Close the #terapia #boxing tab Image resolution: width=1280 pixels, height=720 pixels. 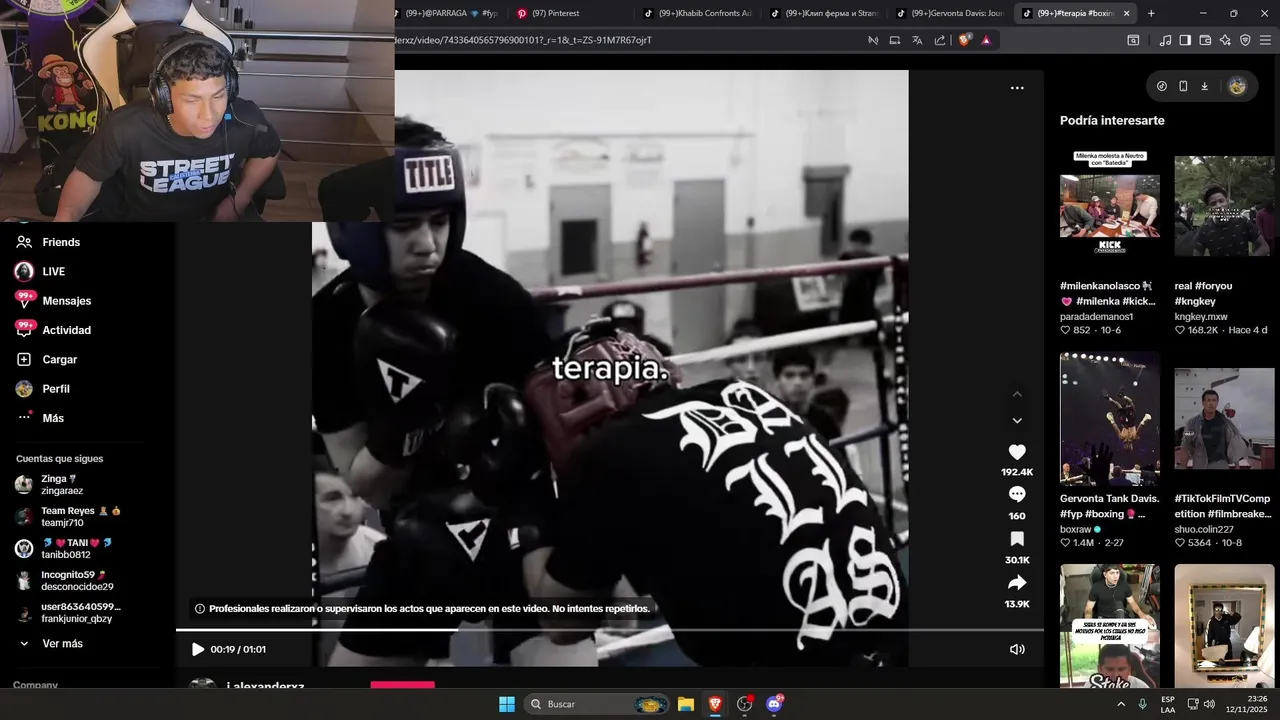pyautogui.click(x=1127, y=13)
